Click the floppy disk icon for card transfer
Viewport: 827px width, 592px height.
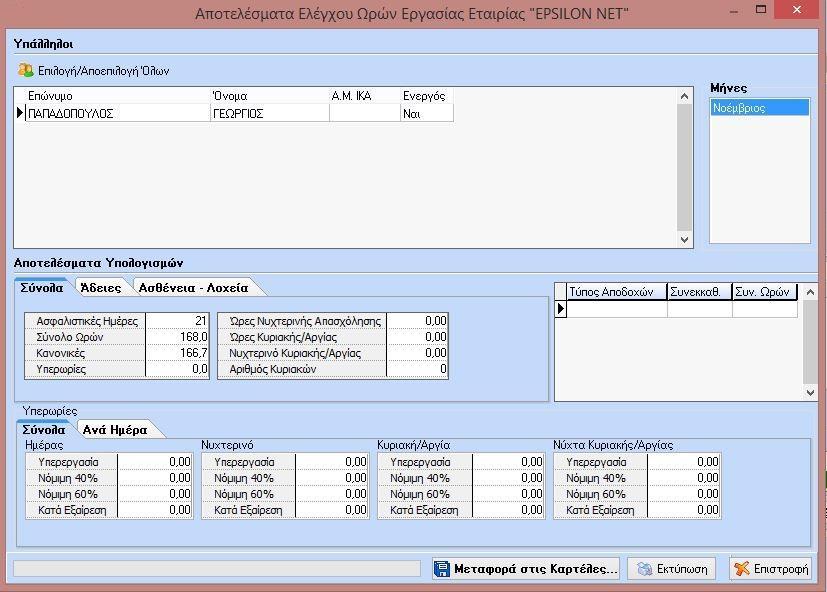tap(442, 568)
